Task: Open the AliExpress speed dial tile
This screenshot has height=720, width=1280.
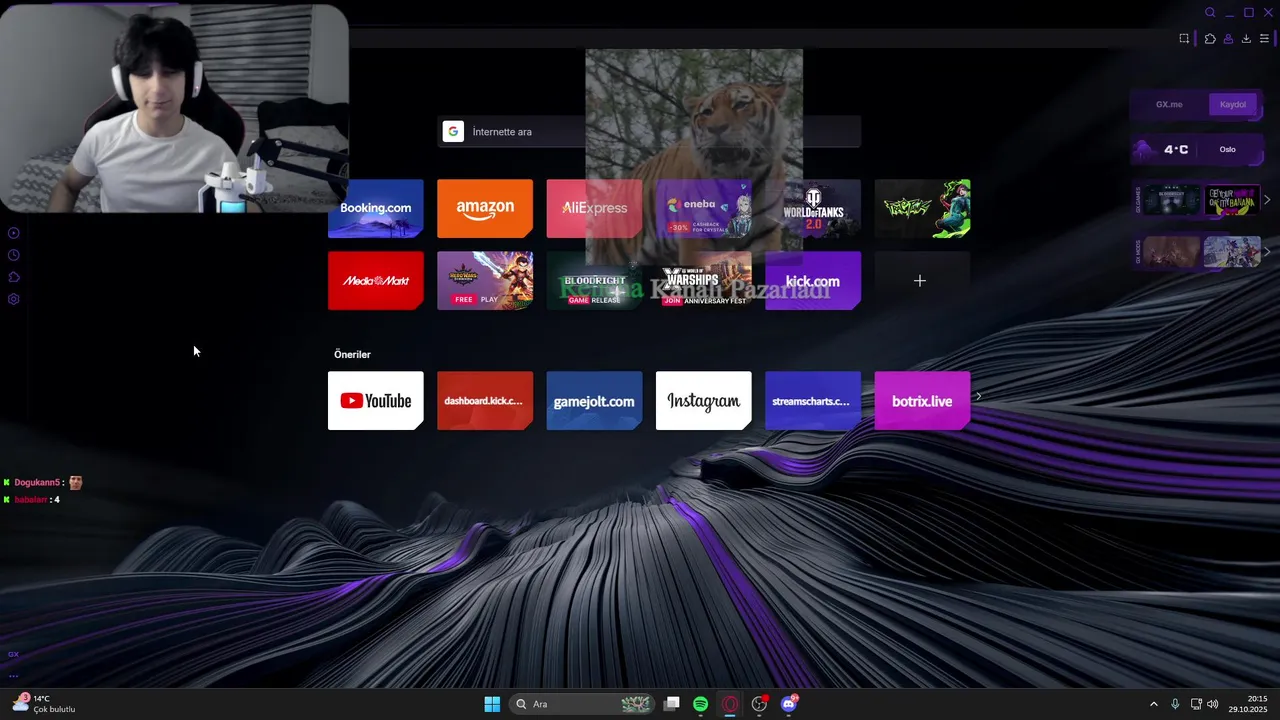Action: point(594,208)
